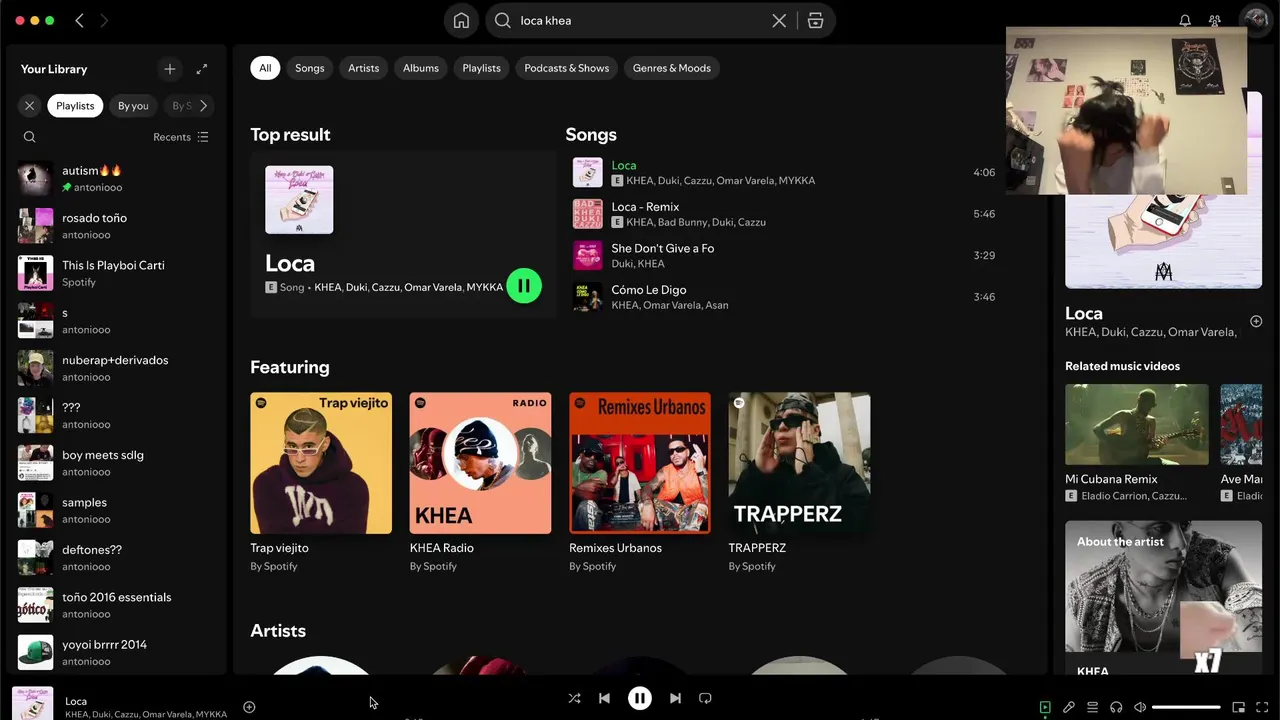
Task: Switch to the Playlists tab in search results
Action: [481, 68]
